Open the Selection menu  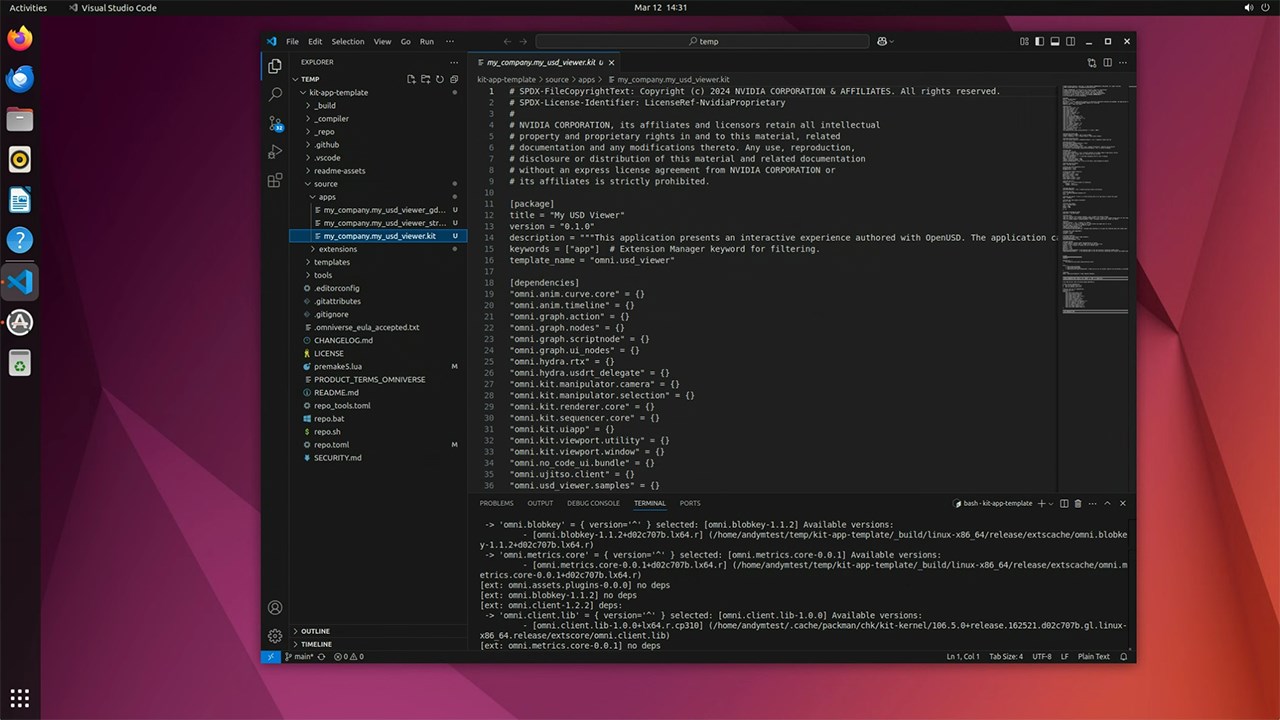pos(348,41)
